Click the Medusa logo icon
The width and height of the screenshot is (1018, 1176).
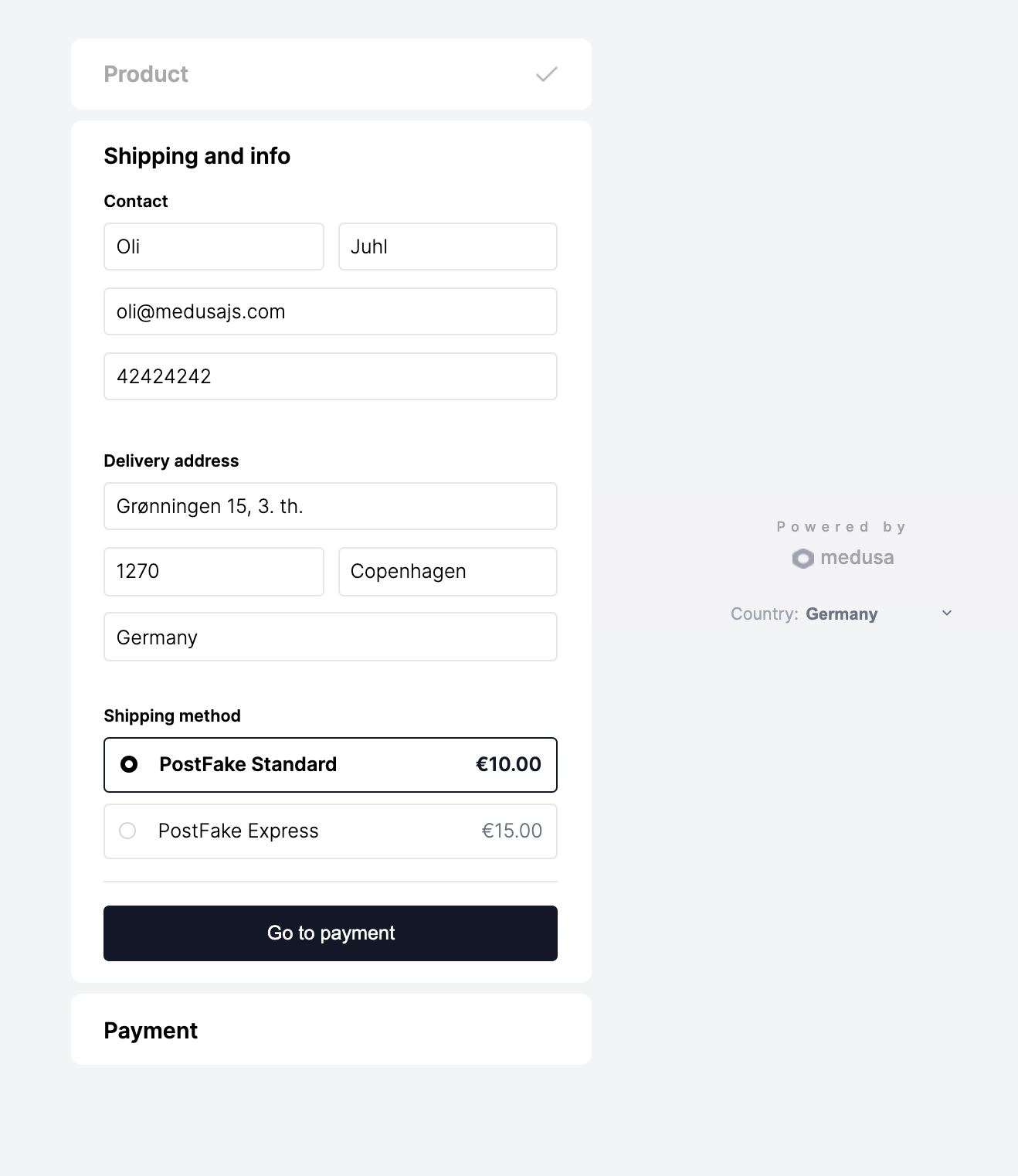pyautogui.click(x=803, y=558)
